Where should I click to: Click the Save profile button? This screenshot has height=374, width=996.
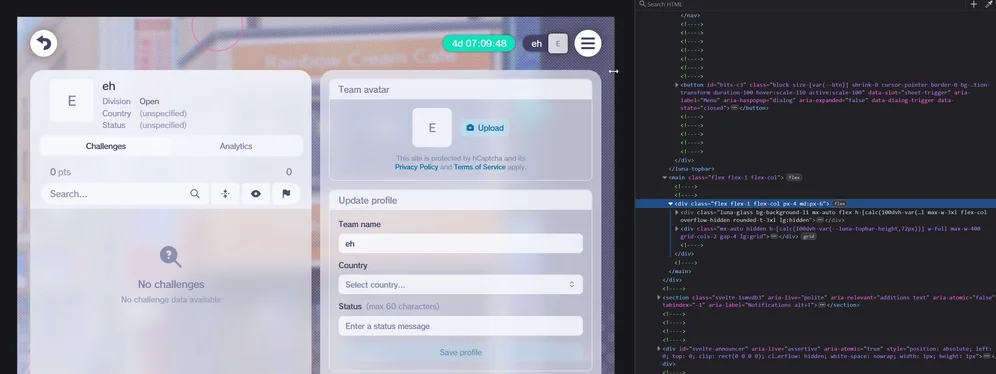(x=461, y=352)
